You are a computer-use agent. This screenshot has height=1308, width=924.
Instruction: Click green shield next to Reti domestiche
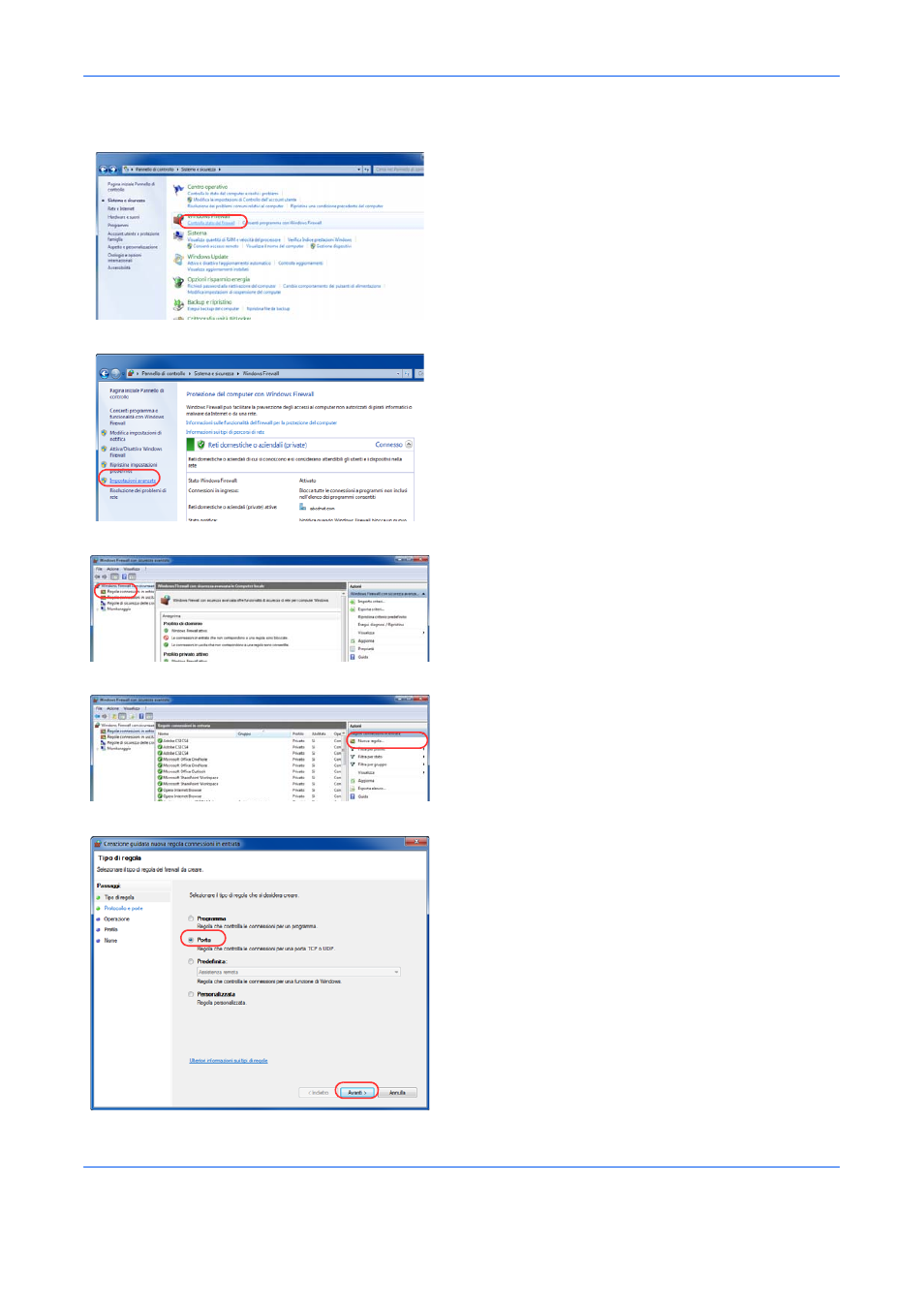[200, 445]
